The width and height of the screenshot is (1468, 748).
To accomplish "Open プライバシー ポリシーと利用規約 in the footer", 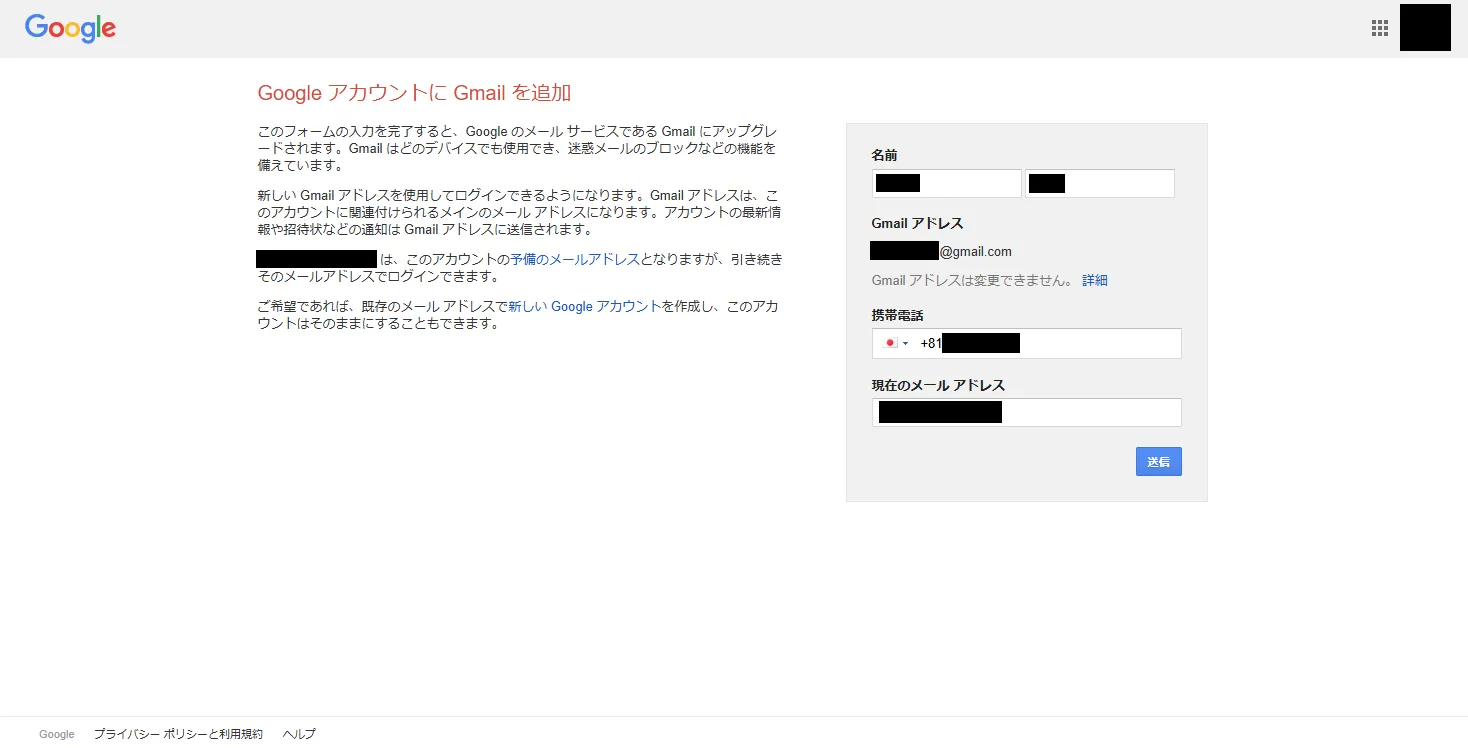I will pos(178,734).
